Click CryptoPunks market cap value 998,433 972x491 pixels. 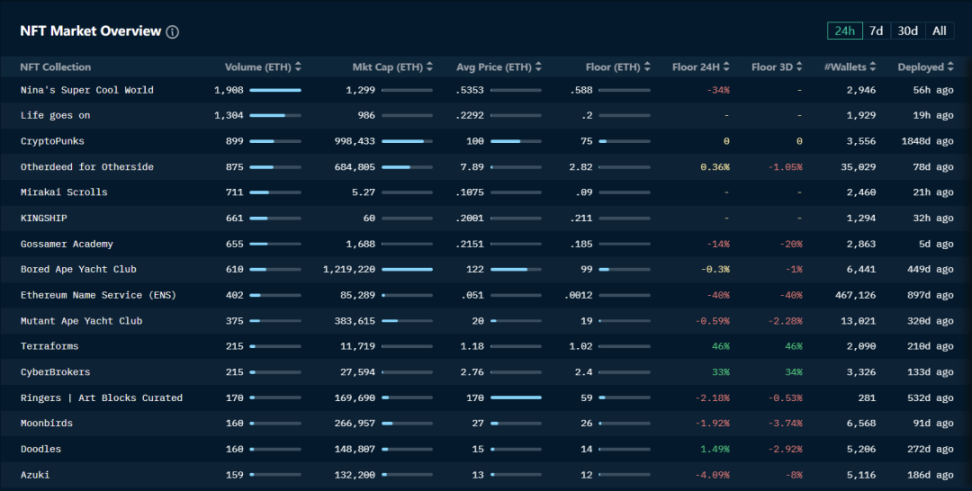tap(355, 141)
